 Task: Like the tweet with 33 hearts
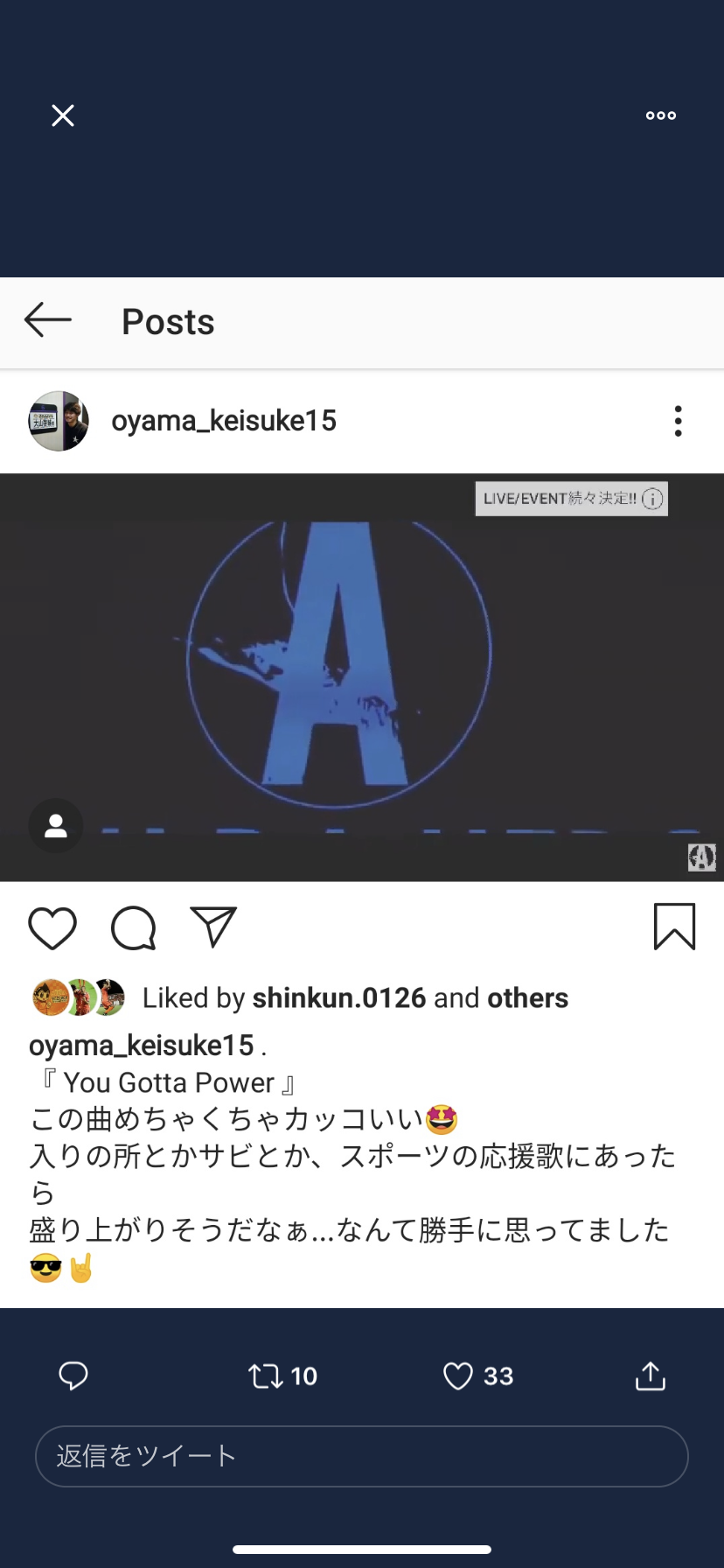478,1376
